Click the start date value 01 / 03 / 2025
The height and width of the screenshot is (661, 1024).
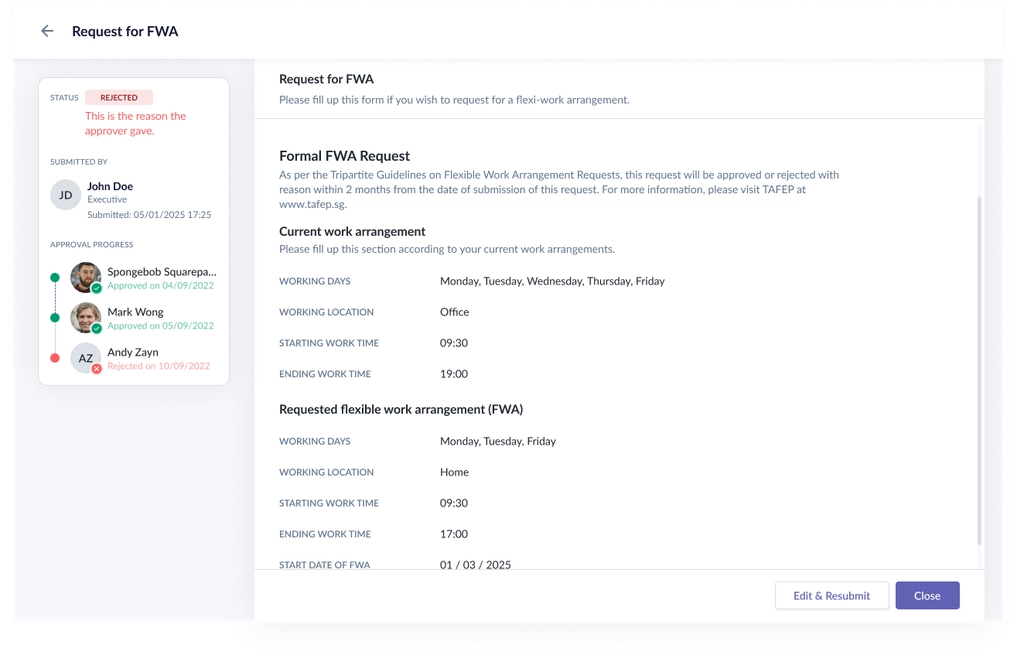point(475,564)
